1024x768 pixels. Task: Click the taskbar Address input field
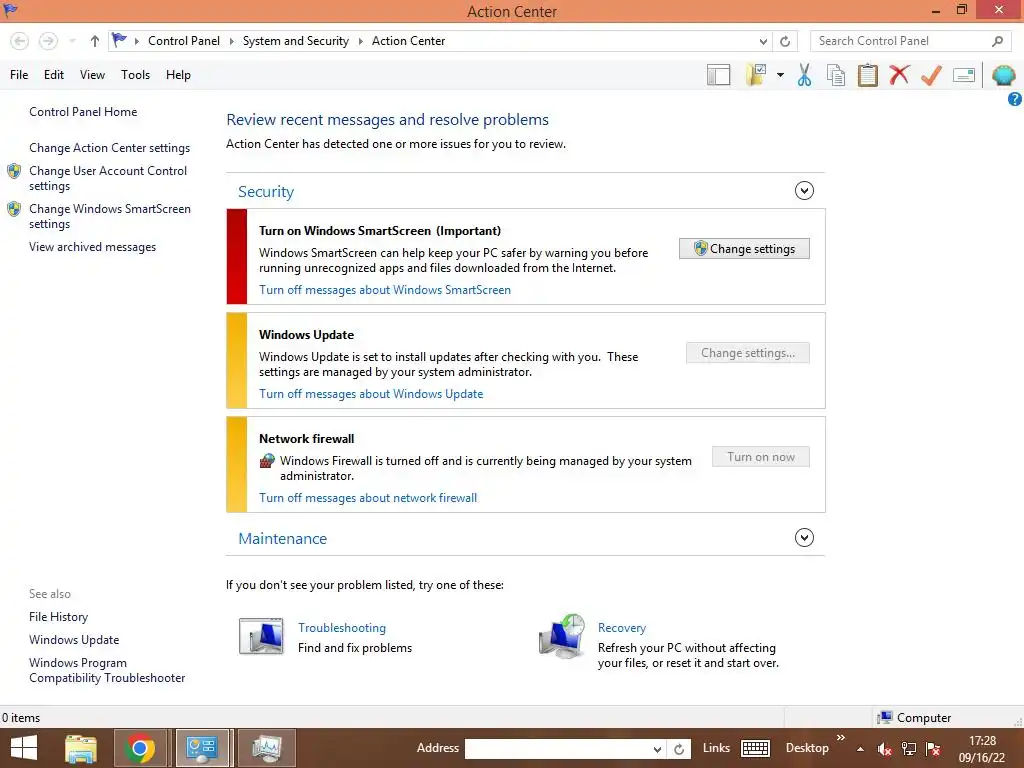tap(556, 748)
